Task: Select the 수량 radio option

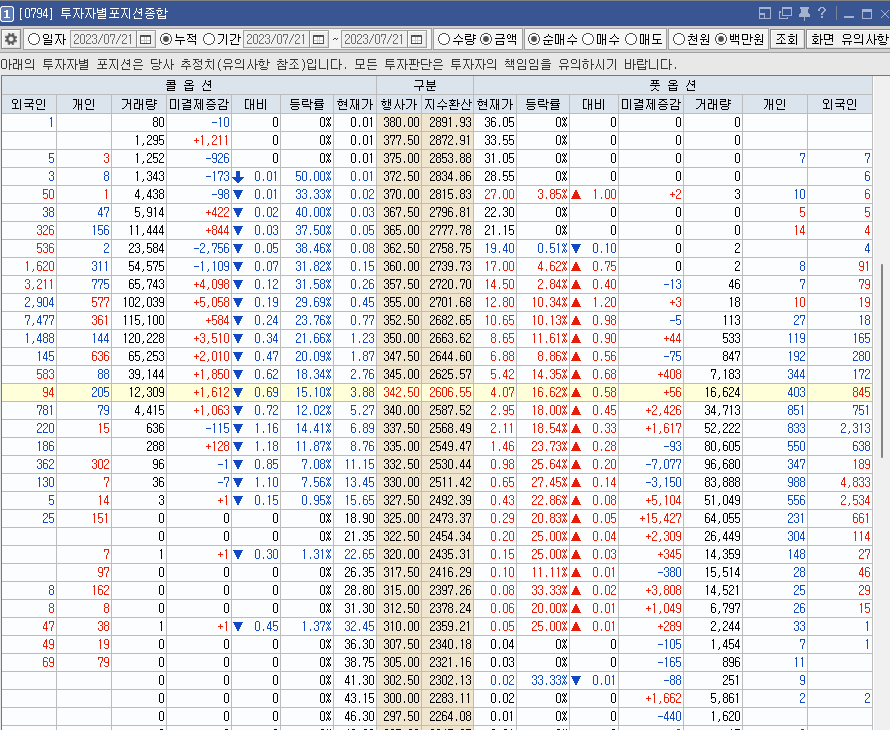Action: click(444, 39)
